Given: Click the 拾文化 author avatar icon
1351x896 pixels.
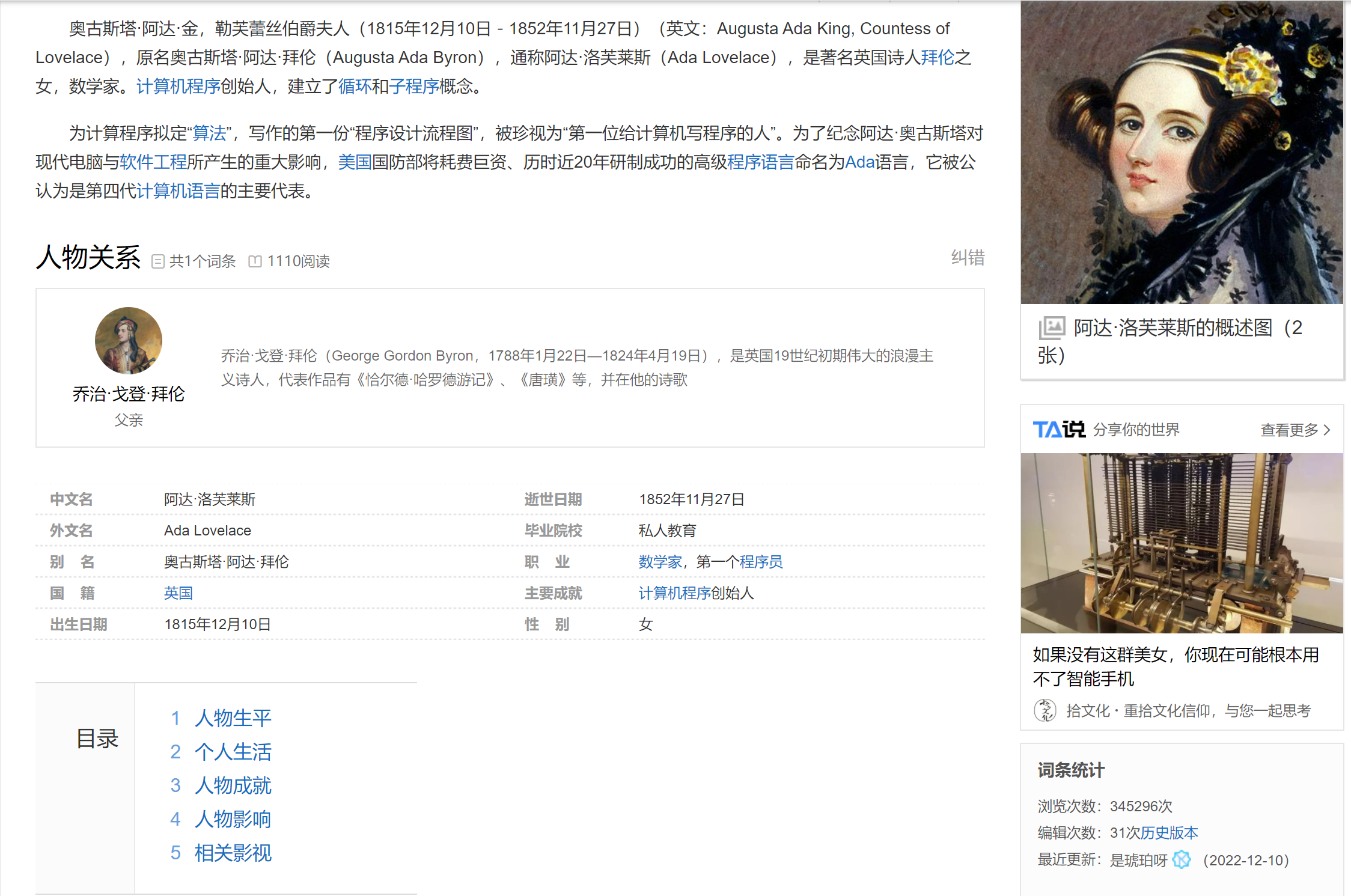Looking at the screenshot, I should click(x=1045, y=710).
